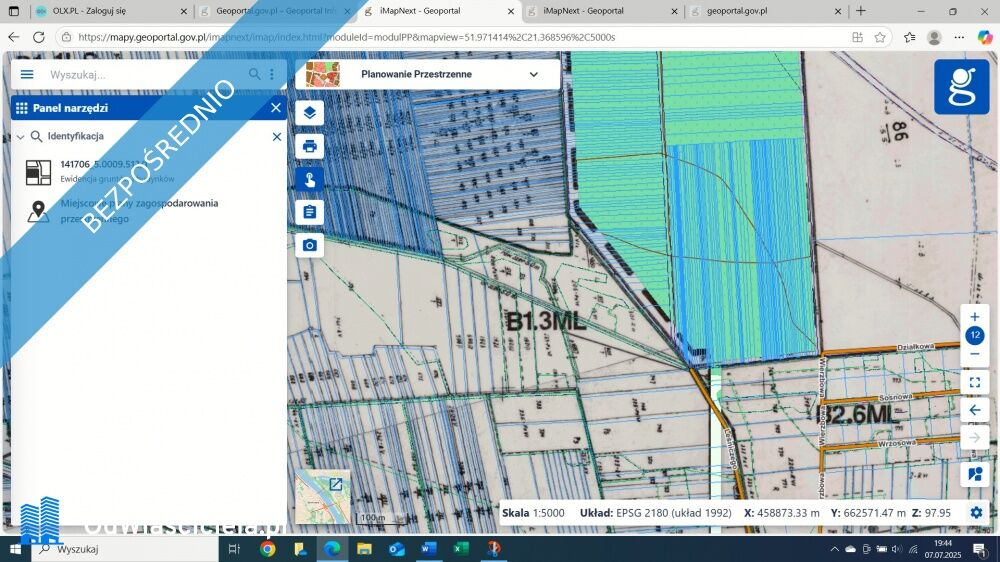Image resolution: width=1000 pixels, height=562 pixels.
Task: Open the map layers panel
Action: [310, 113]
